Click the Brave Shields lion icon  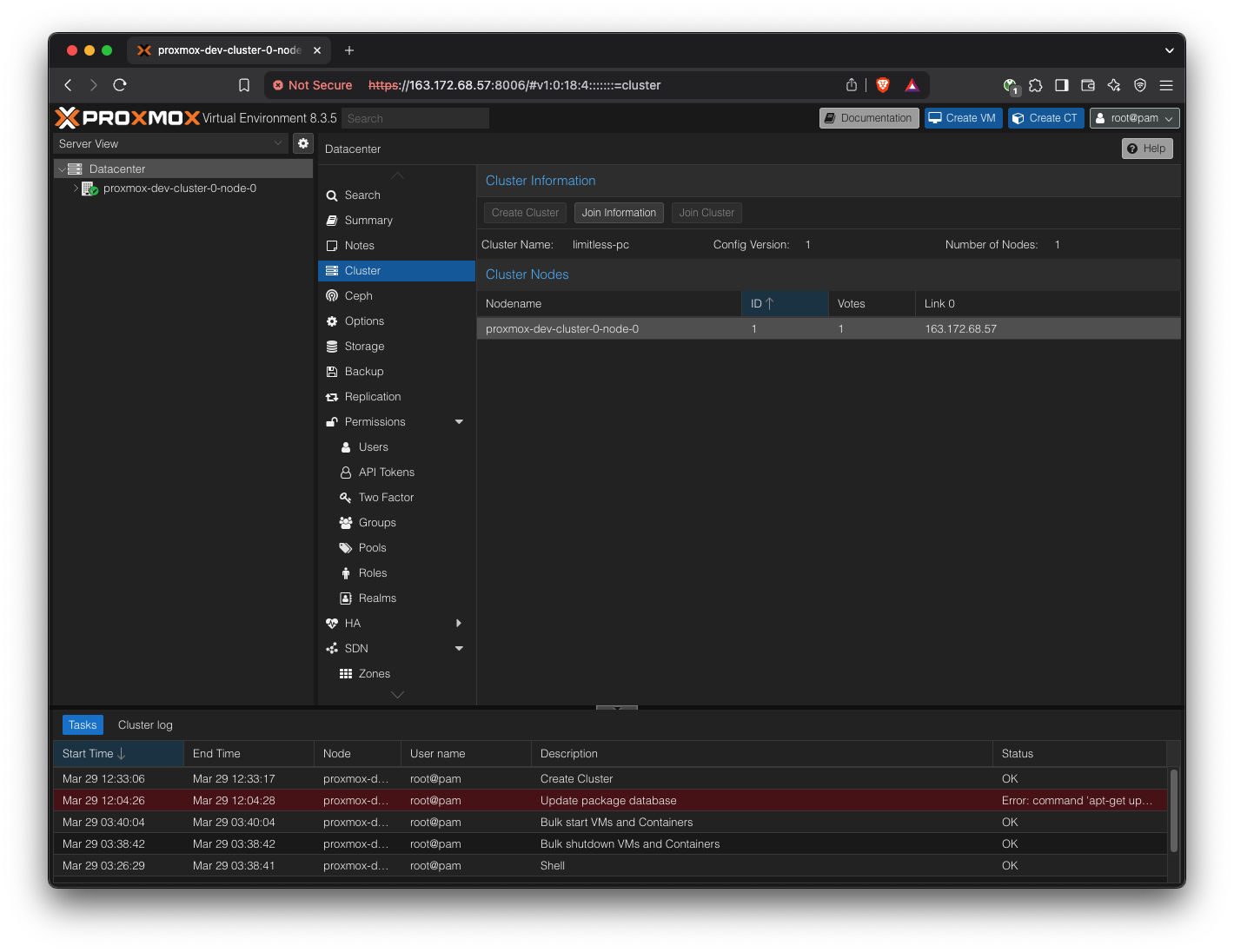pyautogui.click(x=883, y=85)
